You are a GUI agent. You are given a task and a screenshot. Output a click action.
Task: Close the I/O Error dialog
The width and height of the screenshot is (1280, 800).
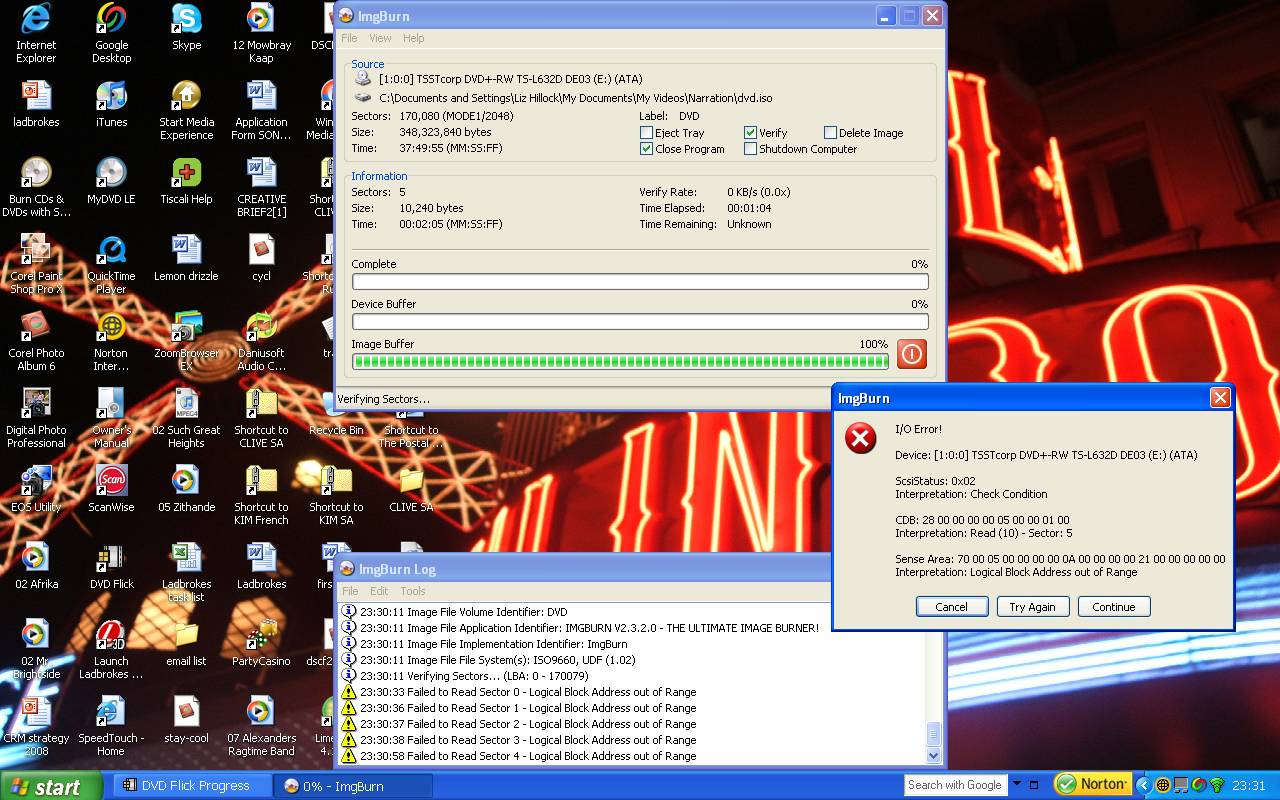[x=1220, y=398]
